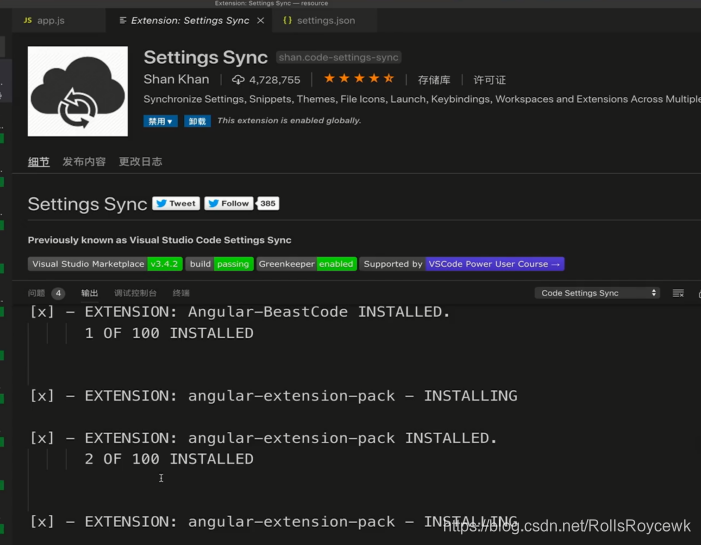Click the 385 followers count bubble
Image resolution: width=701 pixels, height=545 pixels.
click(x=268, y=203)
